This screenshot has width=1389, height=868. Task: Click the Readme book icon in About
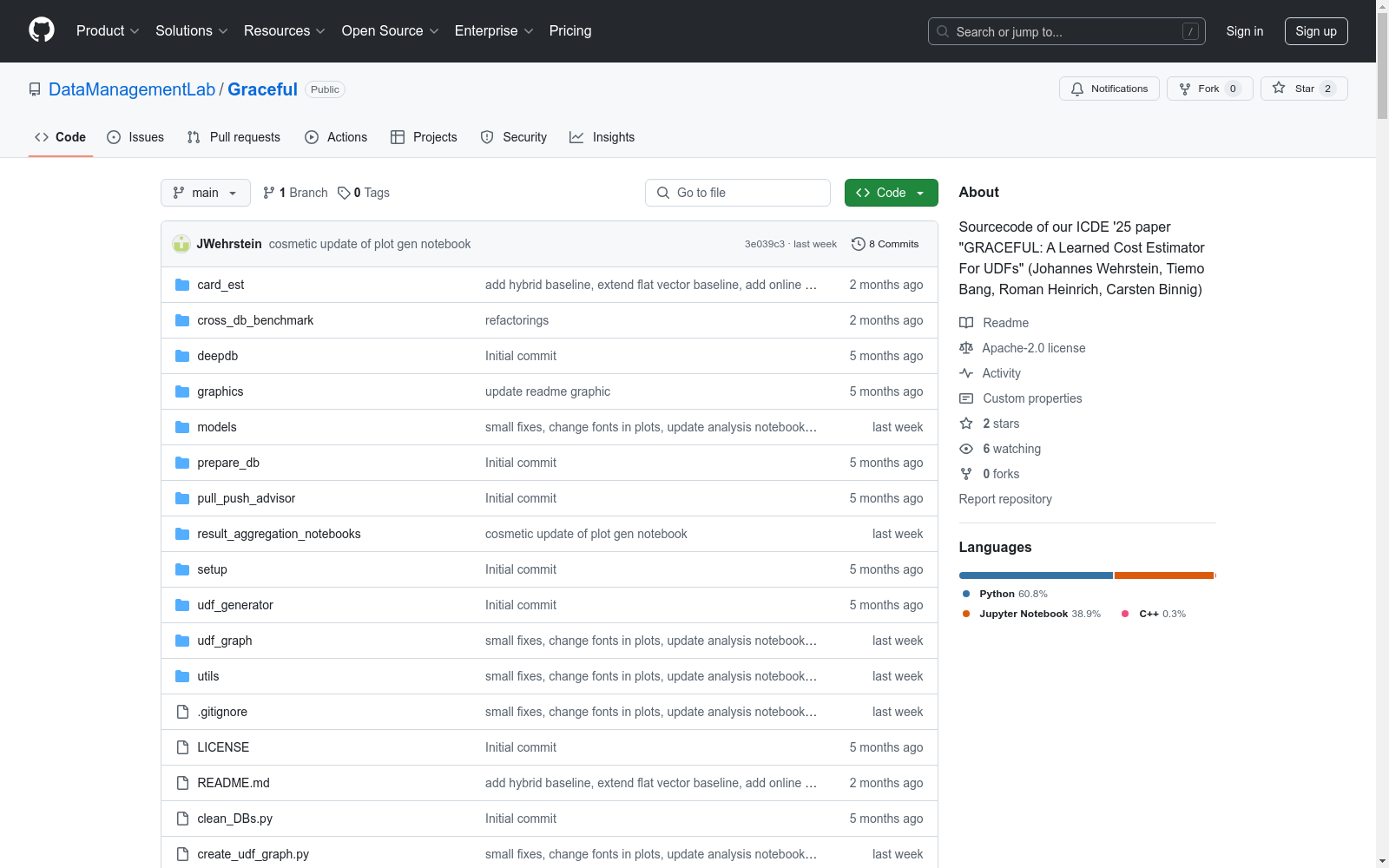coord(966,323)
